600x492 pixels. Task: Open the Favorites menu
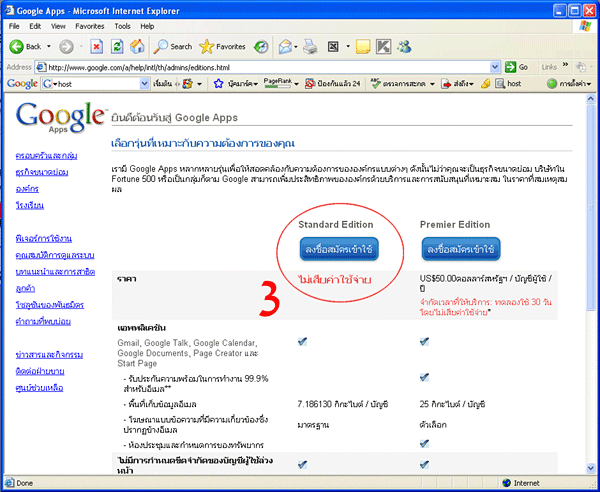[90, 25]
